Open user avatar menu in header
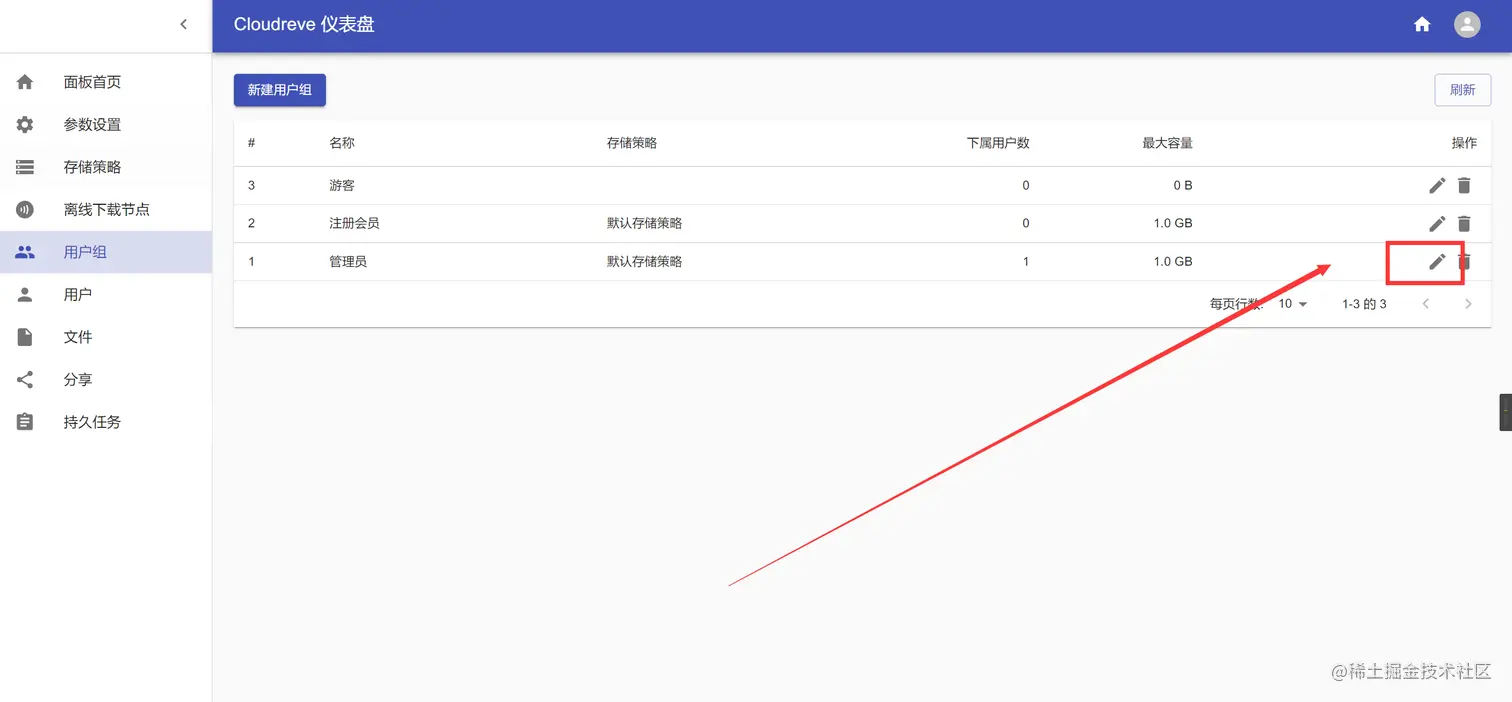This screenshot has width=1512, height=702. (1467, 25)
